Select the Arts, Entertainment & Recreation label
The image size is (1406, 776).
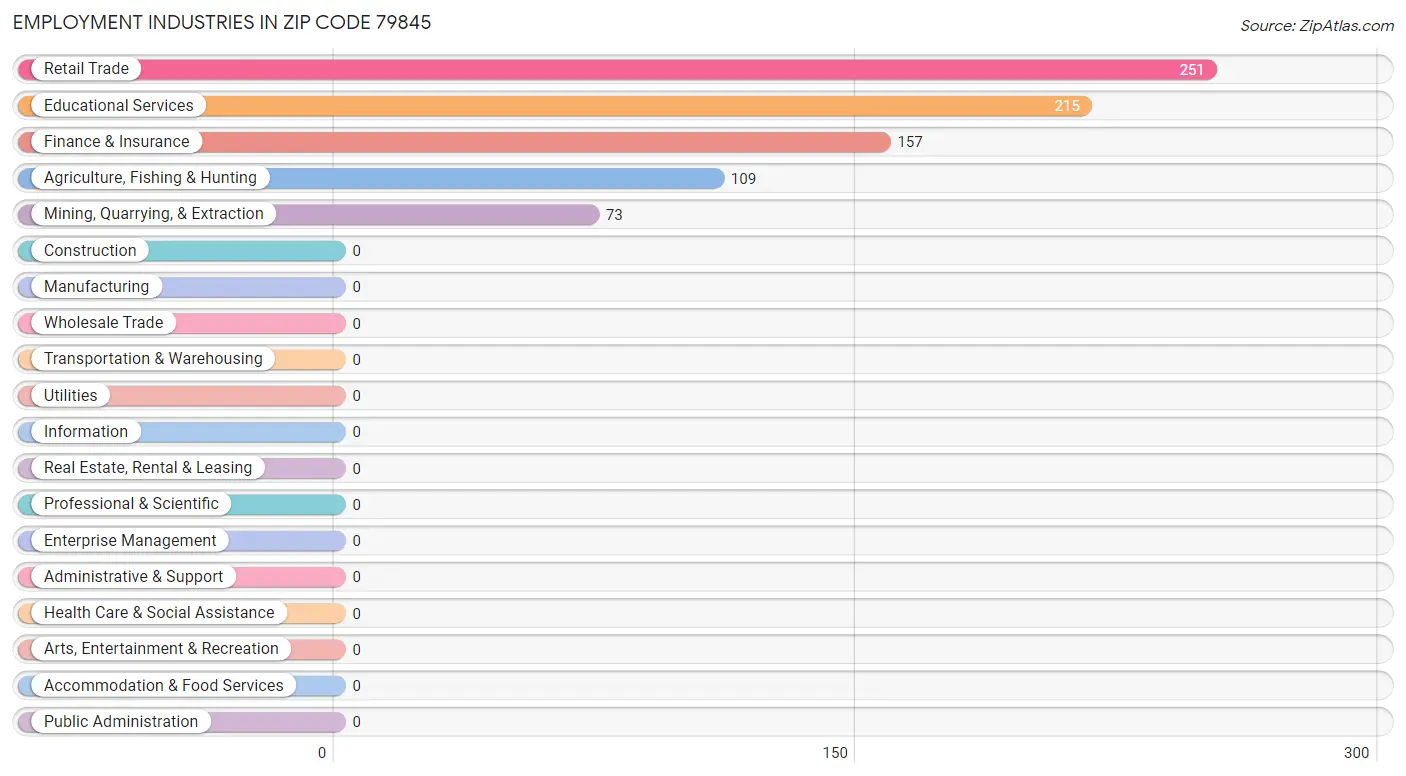(161, 649)
